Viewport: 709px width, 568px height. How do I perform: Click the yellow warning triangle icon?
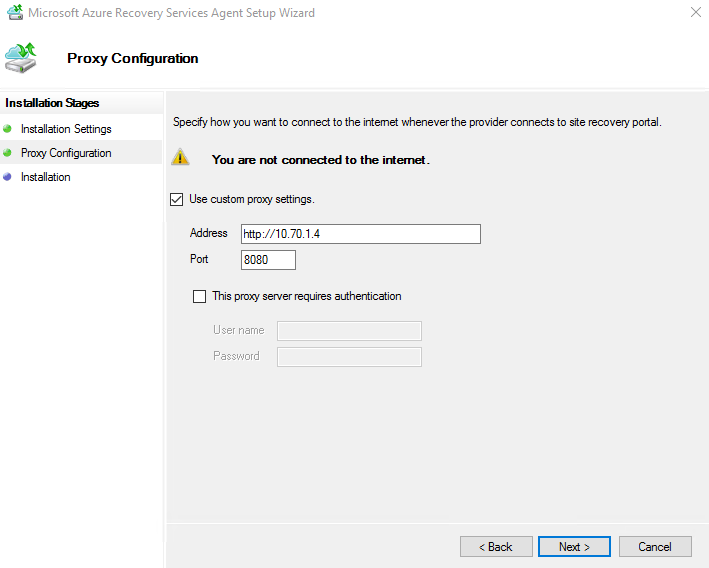point(180,157)
